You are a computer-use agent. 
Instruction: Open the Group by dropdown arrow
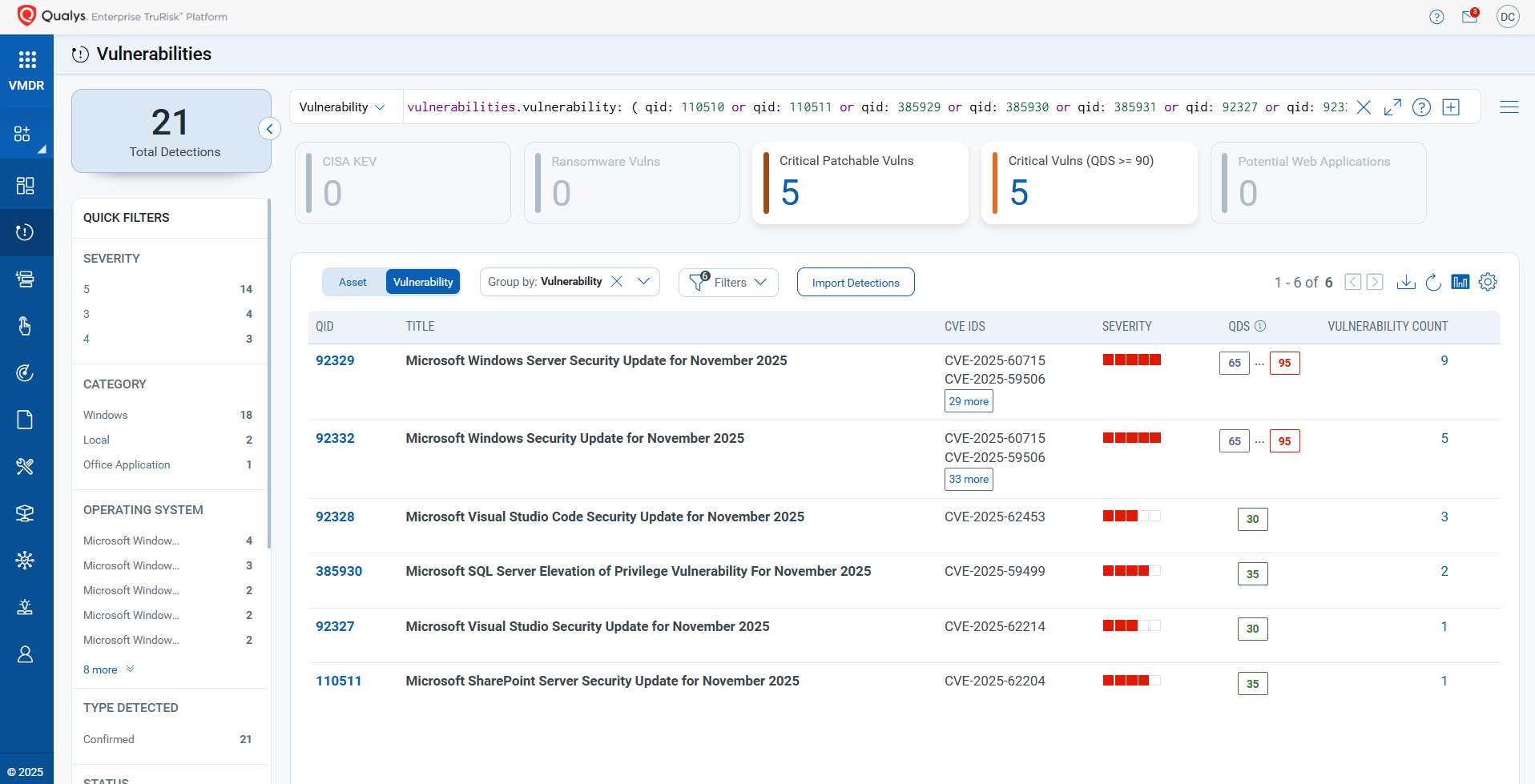(643, 282)
